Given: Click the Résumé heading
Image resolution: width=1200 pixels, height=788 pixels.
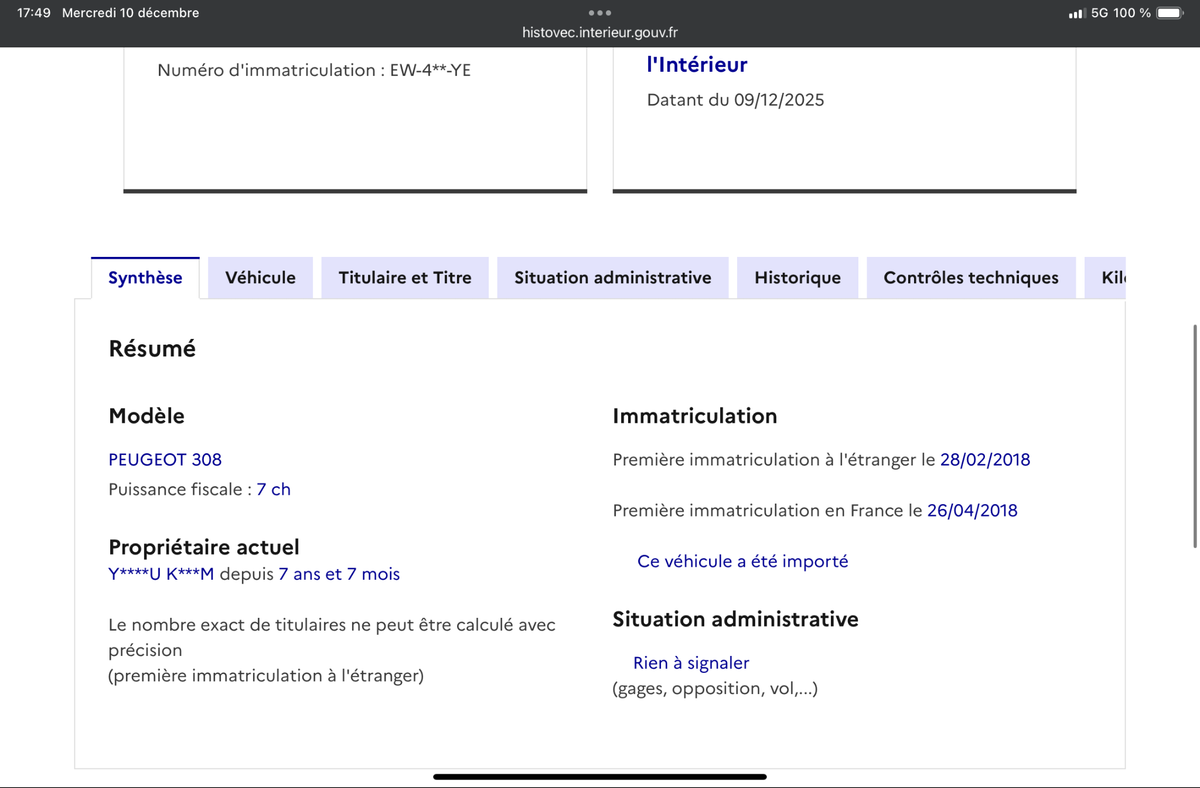Looking at the screenshot, I should point(152,349).
